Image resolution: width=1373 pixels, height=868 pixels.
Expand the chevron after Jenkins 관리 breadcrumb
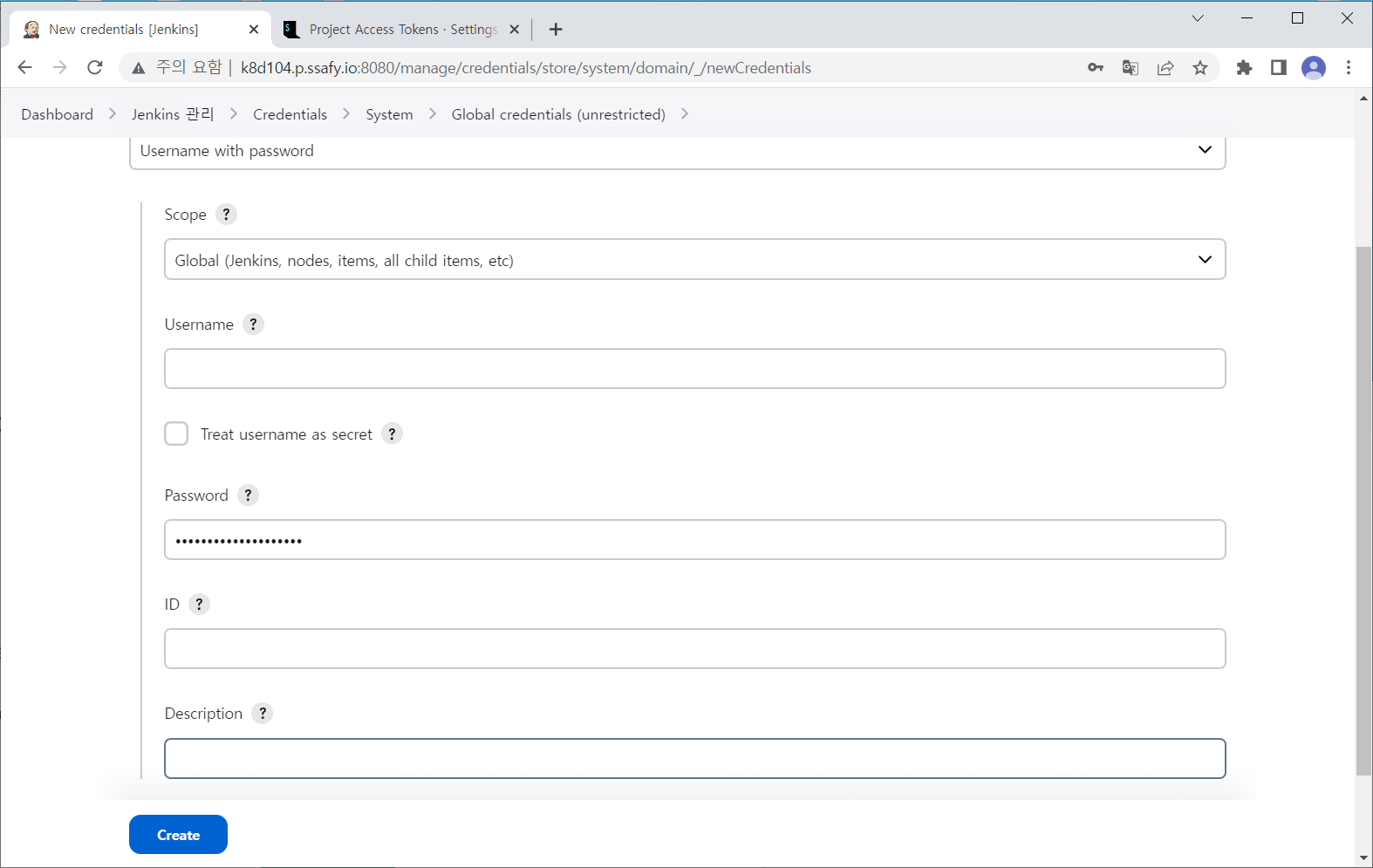234,114
